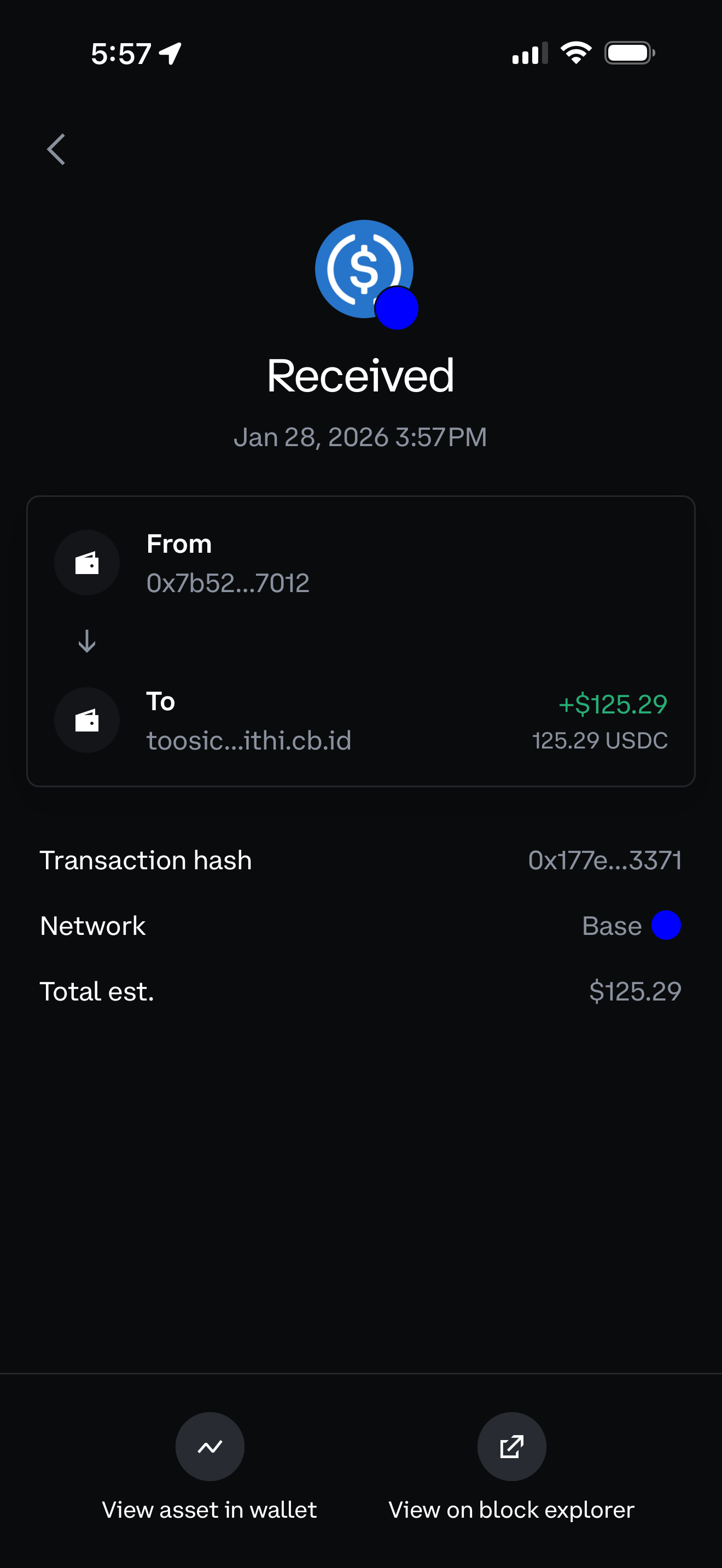This screenshot has width=722, height=1568.
Task: Tap the blue Base badge on USDC logo
Action: click(x=397, y=308)
